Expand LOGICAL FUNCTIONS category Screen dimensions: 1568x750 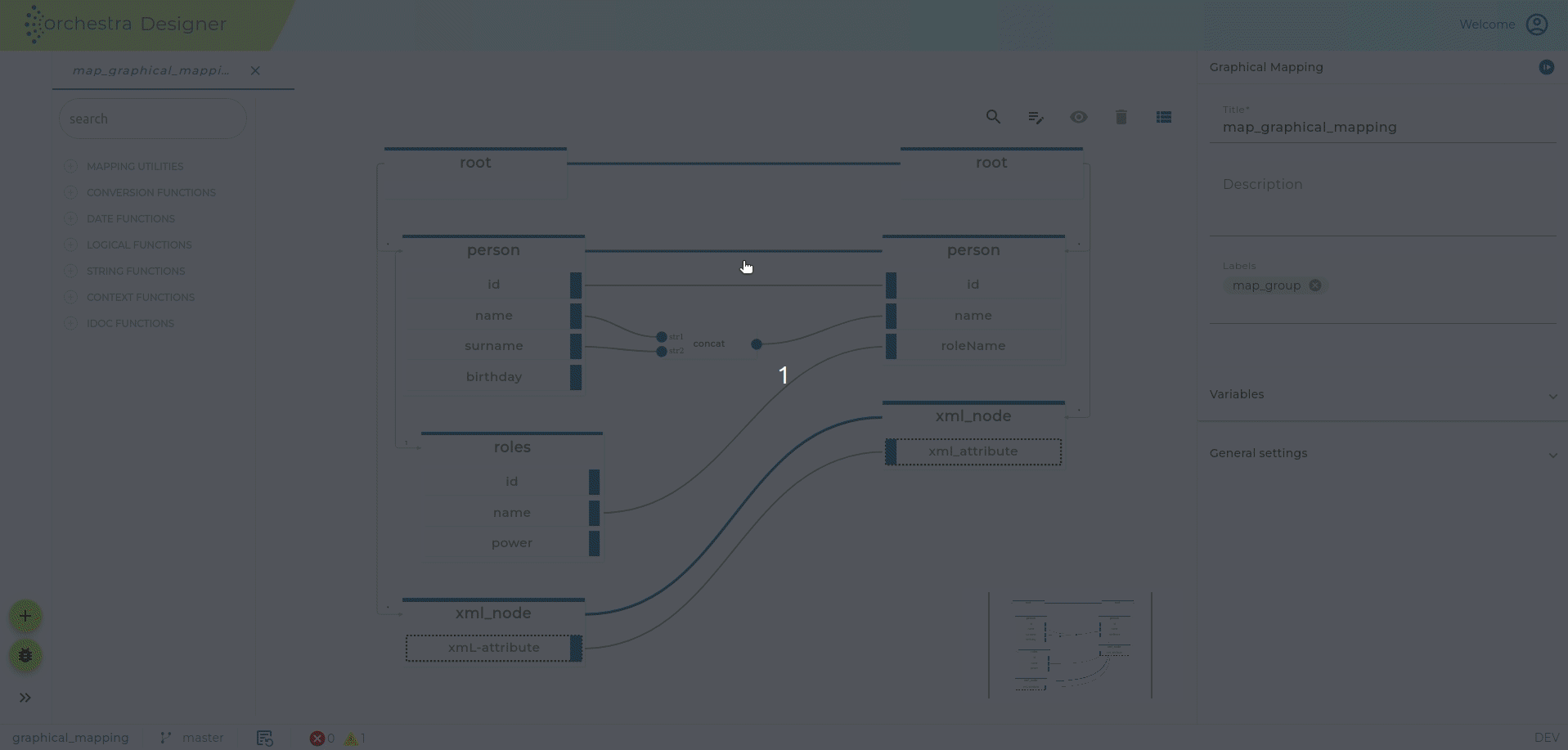click(x=71, y=245)
